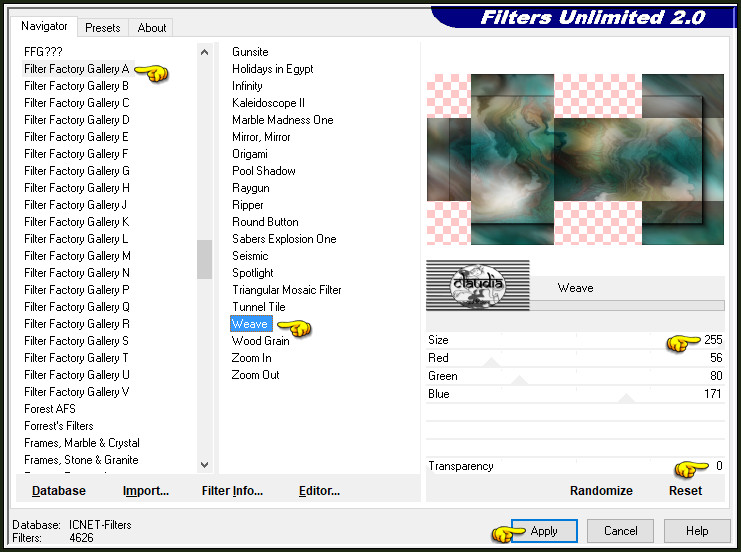741x552 pixels.
Task: Open Filter Info...
Action: [x=232, y=491]
